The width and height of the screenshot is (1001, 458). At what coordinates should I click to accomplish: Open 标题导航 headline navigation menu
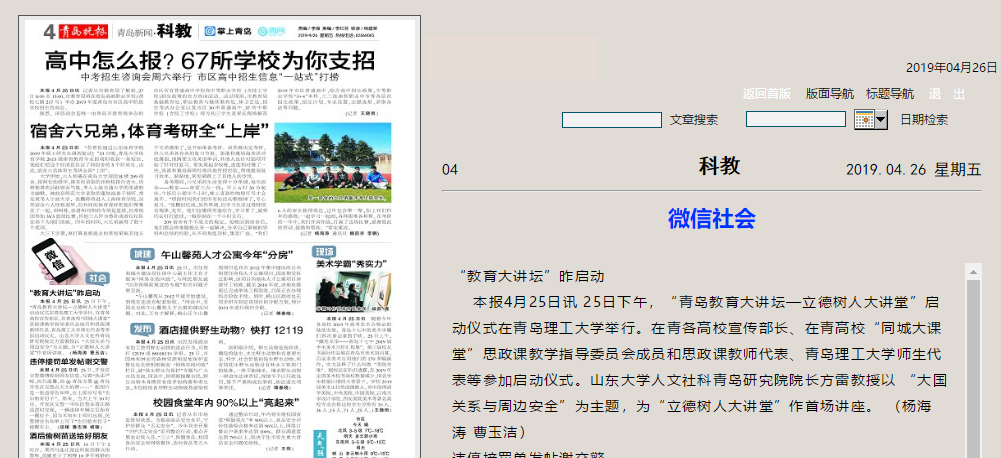click(x=889, y=94)
